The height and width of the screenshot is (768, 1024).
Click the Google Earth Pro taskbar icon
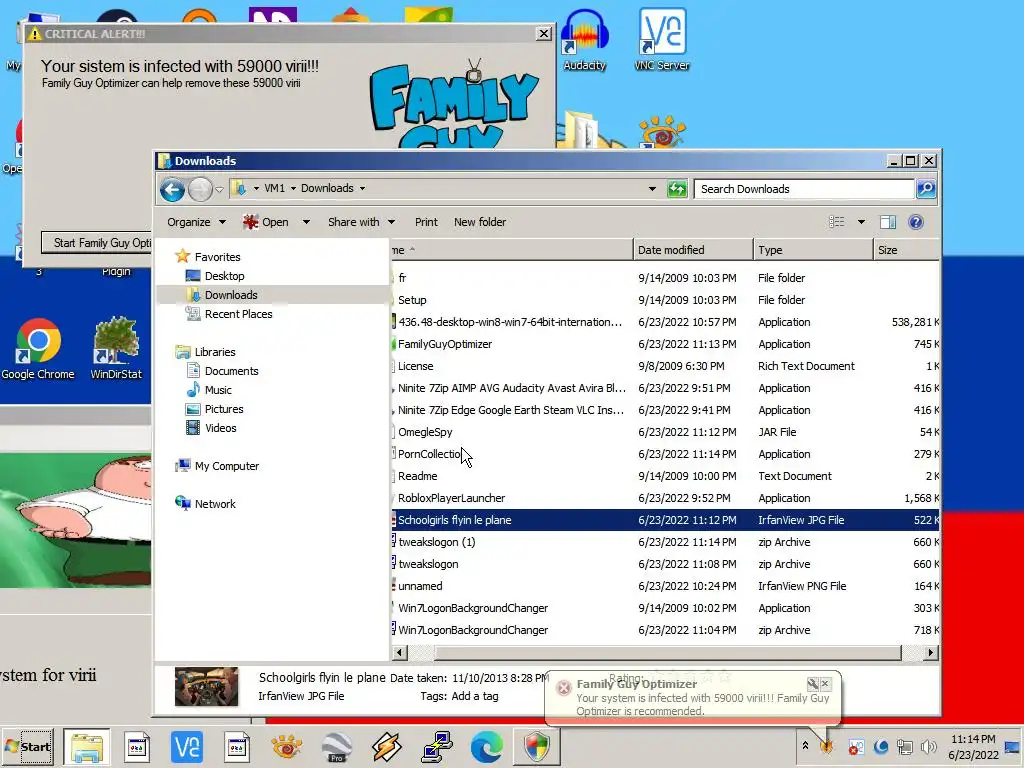click(x=337, y=747)
